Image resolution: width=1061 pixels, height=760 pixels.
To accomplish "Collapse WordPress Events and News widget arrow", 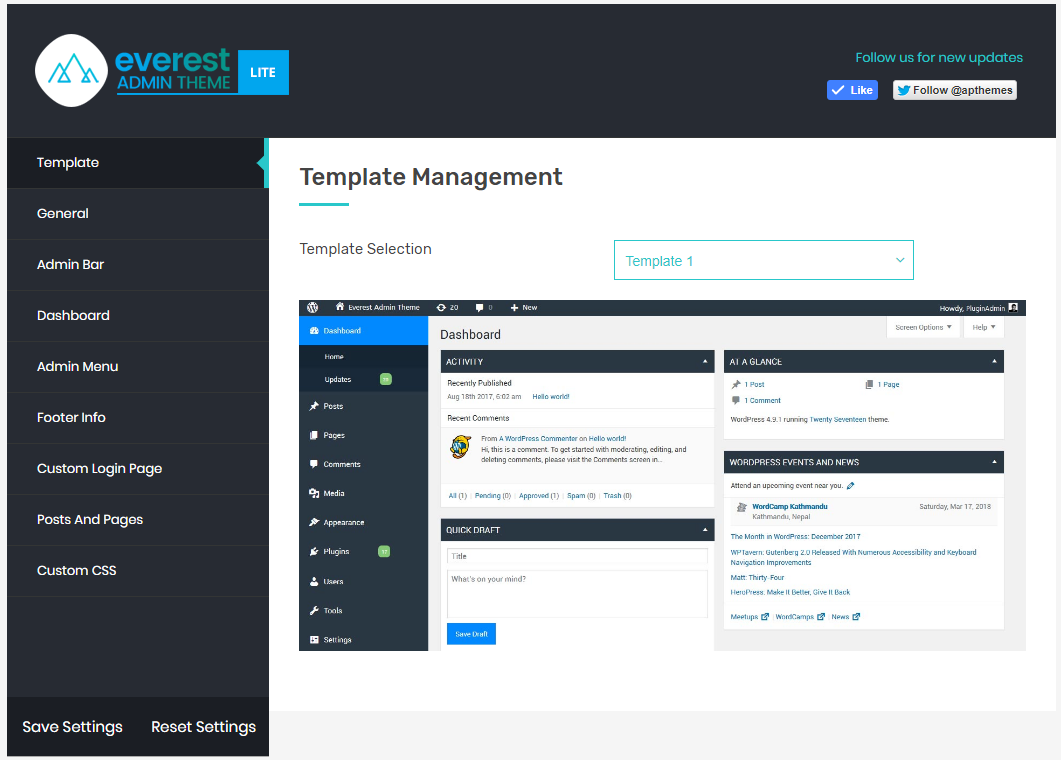I will click(994, 462).
